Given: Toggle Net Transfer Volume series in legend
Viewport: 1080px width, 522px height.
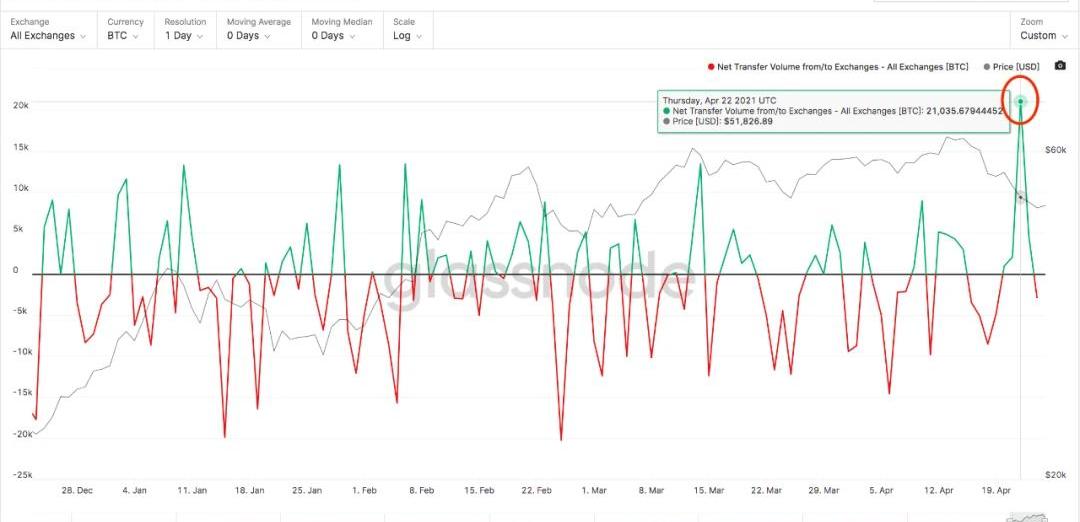Looking at the screenshot, I should [x=842, y=67].
